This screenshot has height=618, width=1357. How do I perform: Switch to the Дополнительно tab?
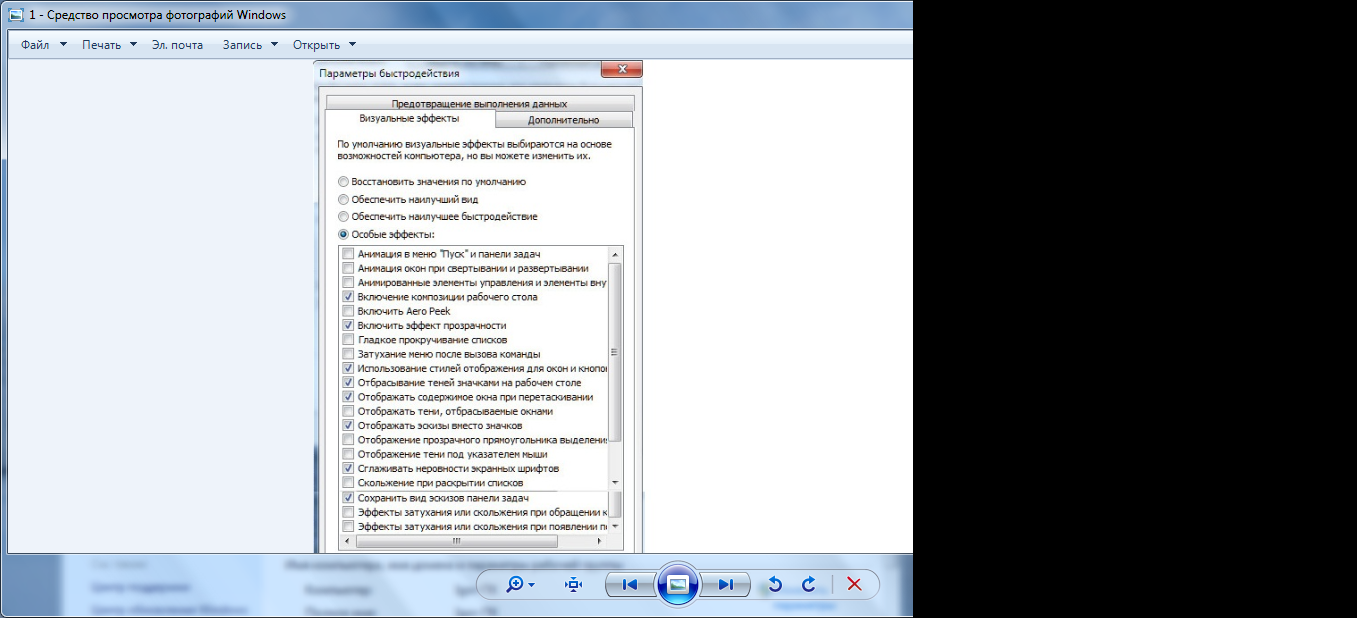pyautogui.click(x=564, y=120)
